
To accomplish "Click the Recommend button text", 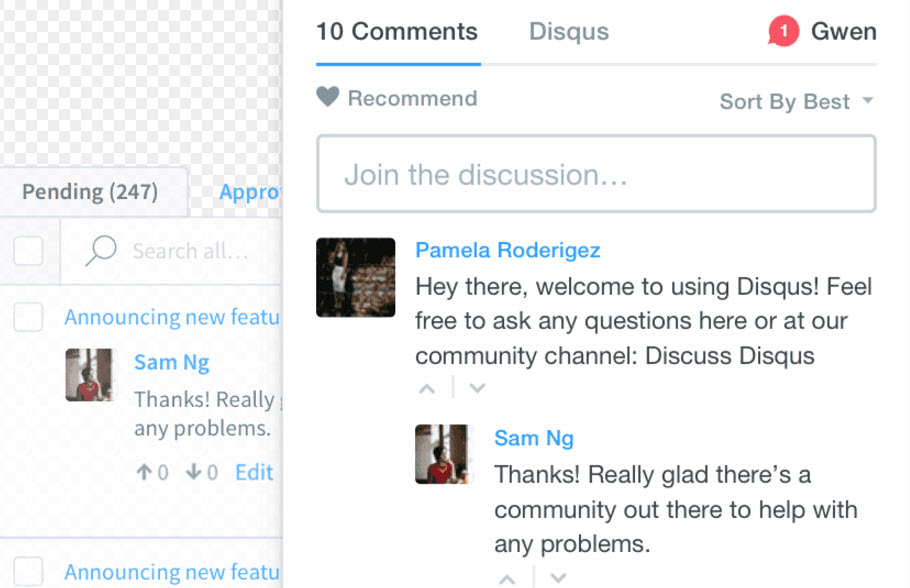I will click(413, 98).
